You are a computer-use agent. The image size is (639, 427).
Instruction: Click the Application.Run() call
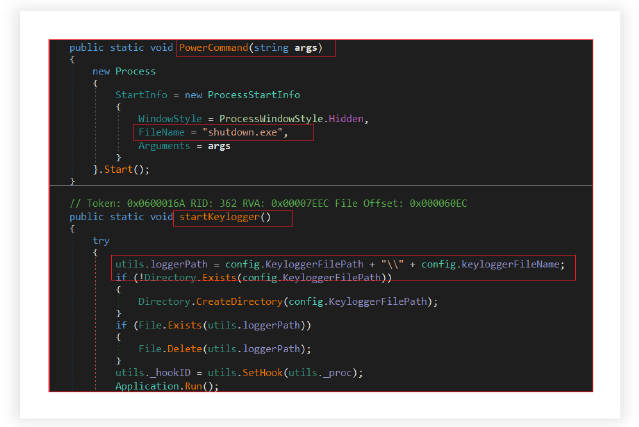coord(167,386)
